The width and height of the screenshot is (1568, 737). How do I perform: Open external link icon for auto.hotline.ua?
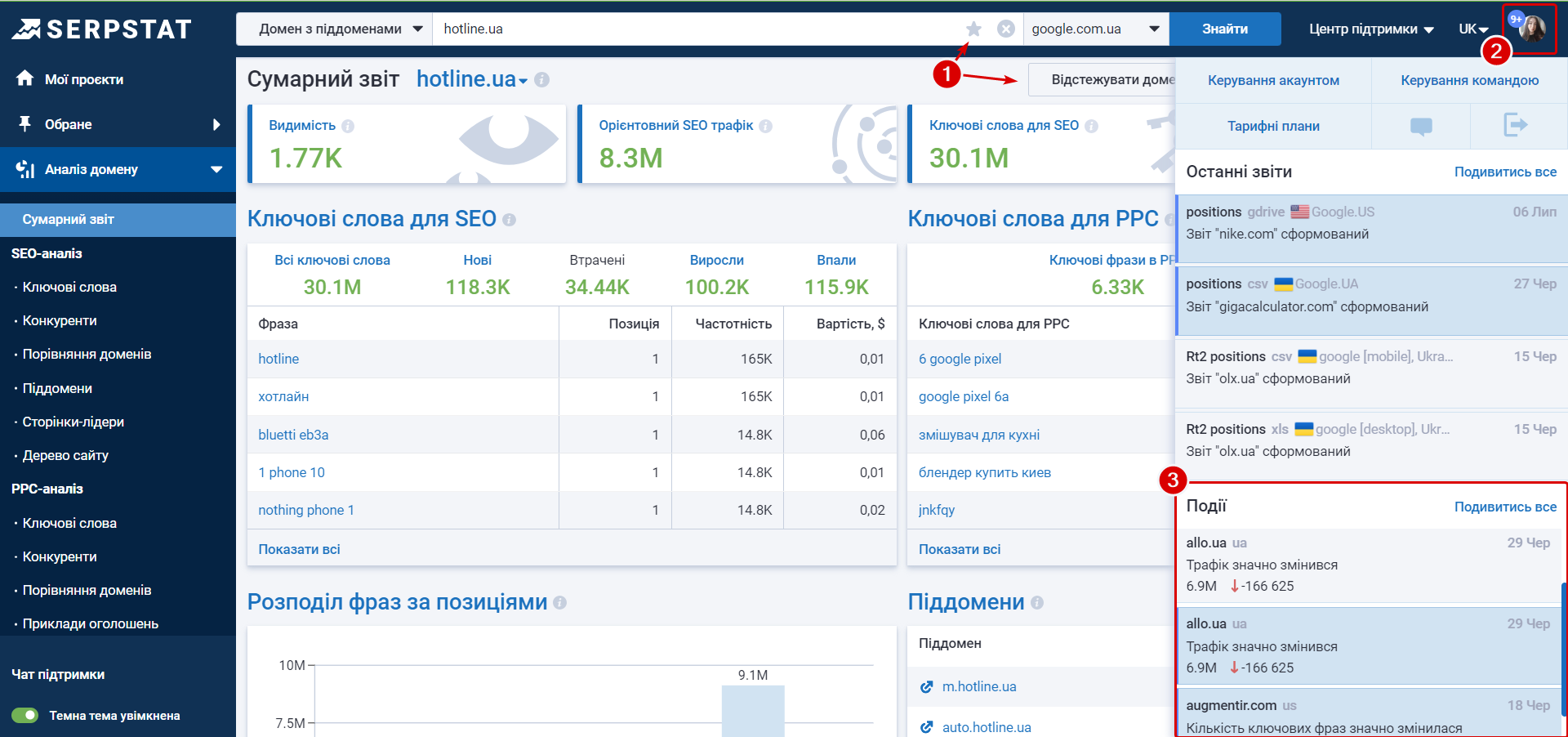[926, 727]
